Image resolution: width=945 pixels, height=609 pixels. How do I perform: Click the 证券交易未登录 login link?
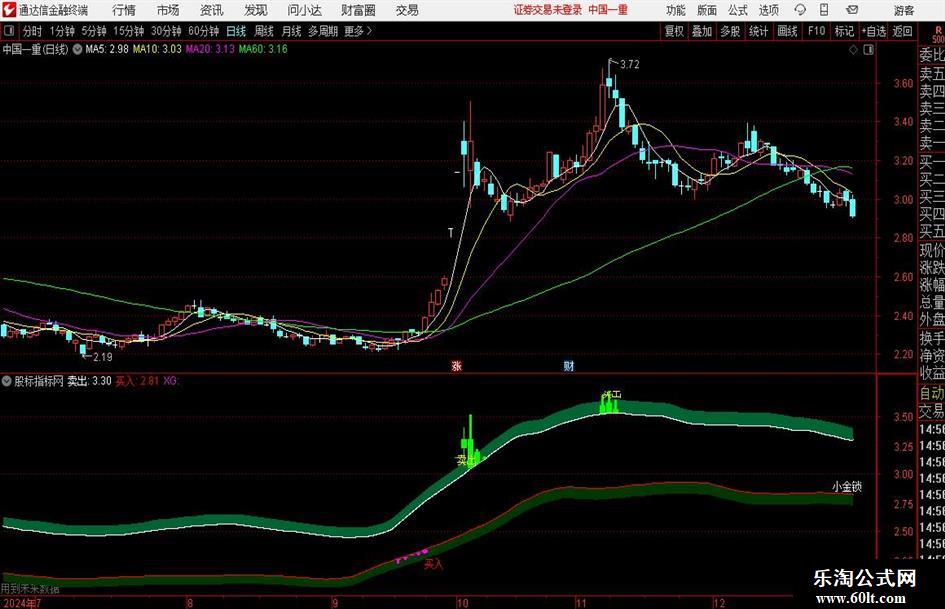tap(548, 10)
